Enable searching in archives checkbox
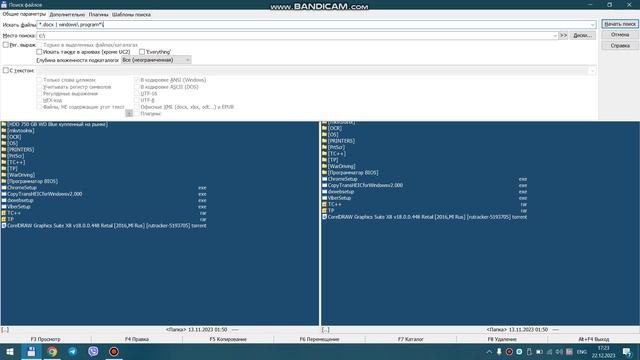This screenshot has width=640, height=360. point(39,52)
